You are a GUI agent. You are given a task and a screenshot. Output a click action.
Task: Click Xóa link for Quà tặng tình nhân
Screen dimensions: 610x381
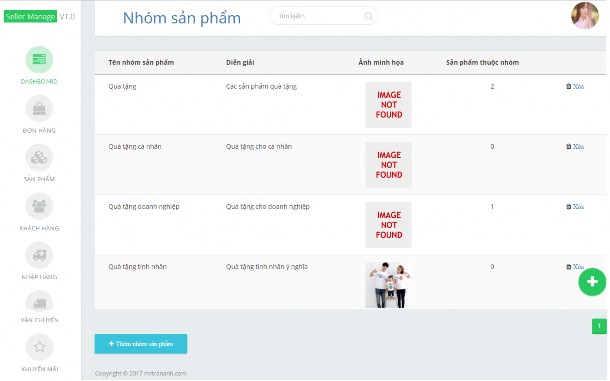[x=578, y=267]
